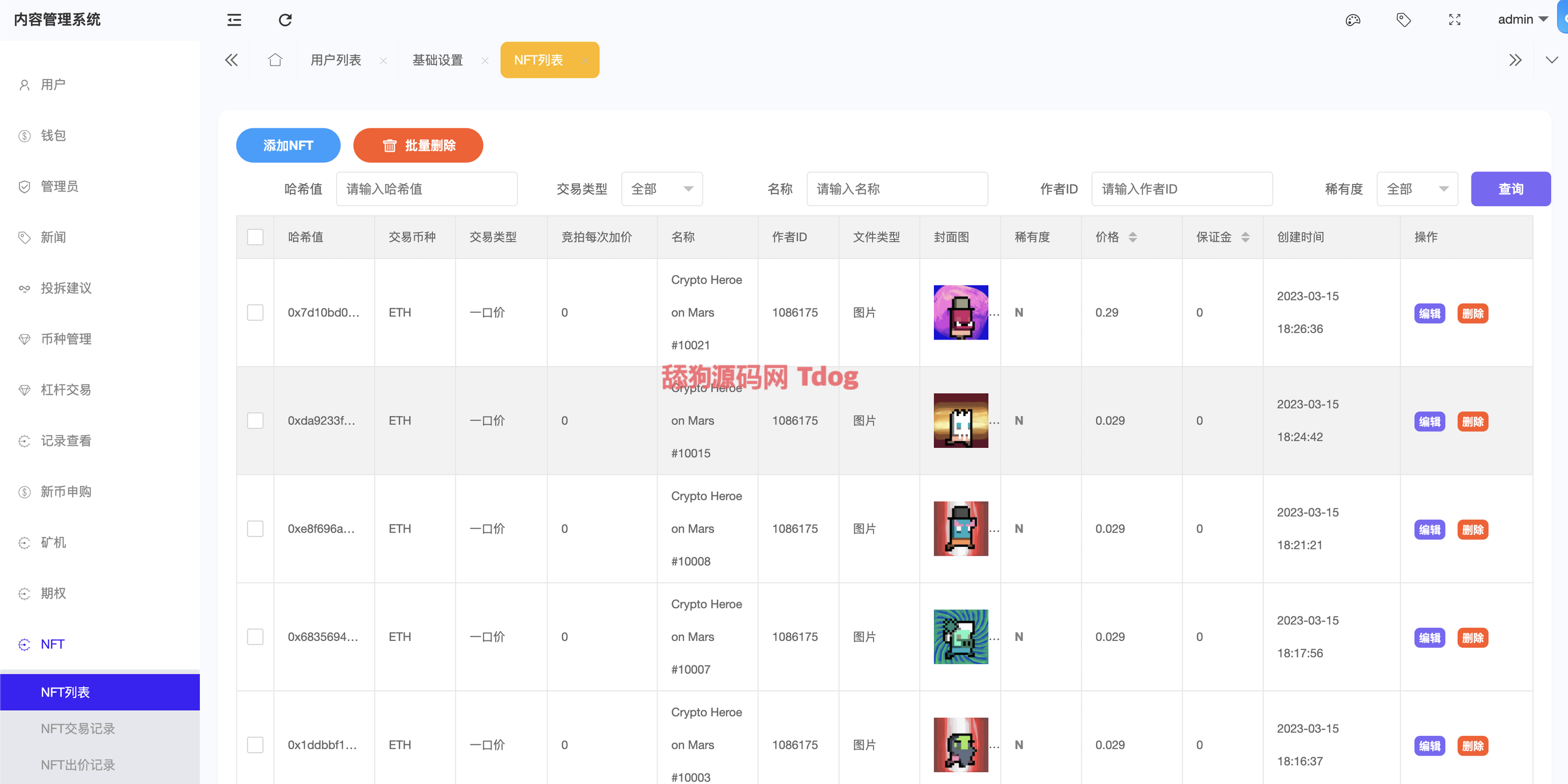
Task: Open 交易类型 dropdown filter
Action: pos(661,188)
